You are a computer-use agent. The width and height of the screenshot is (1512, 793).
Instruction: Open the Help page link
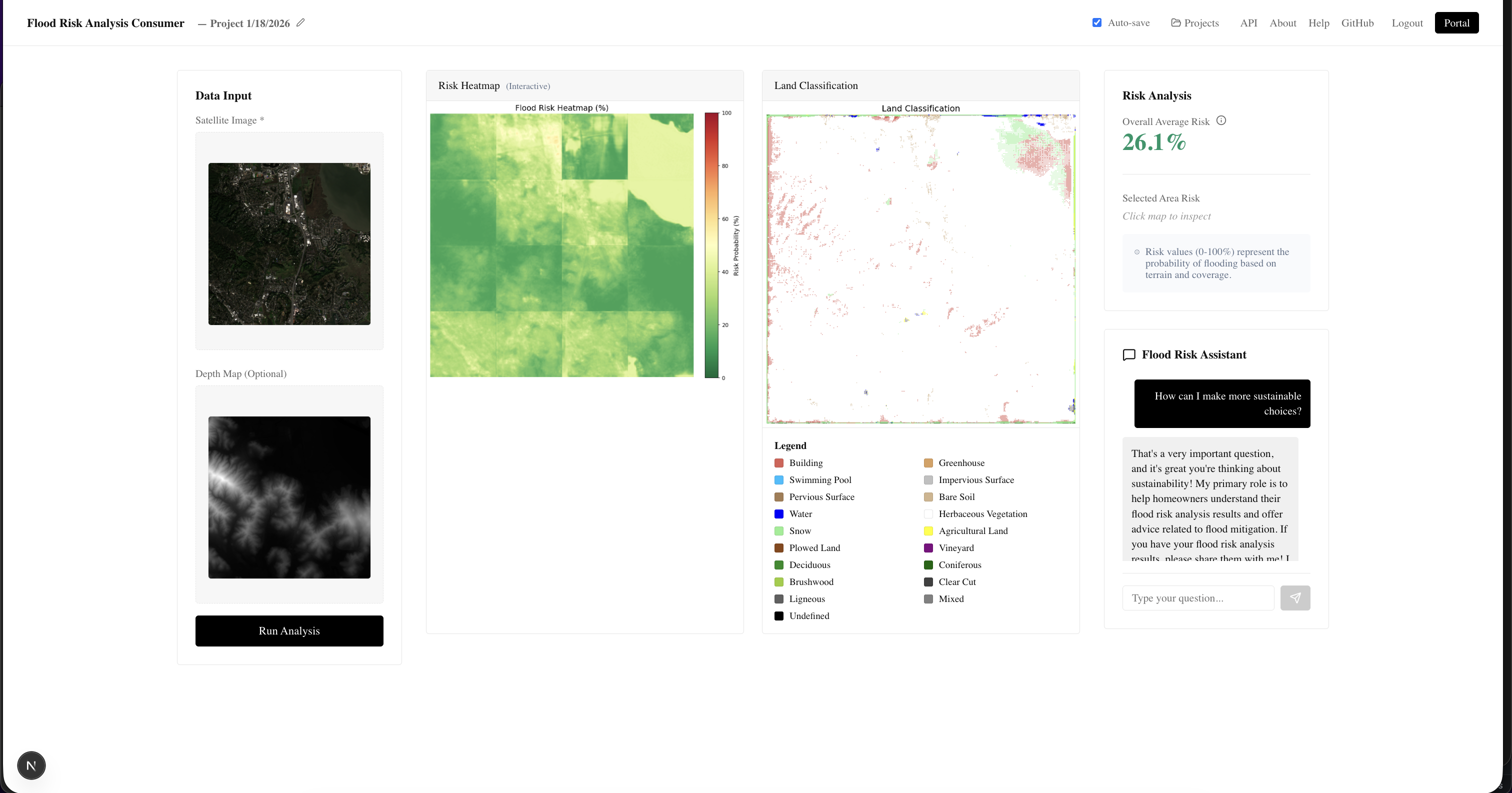click(1318, 23)
